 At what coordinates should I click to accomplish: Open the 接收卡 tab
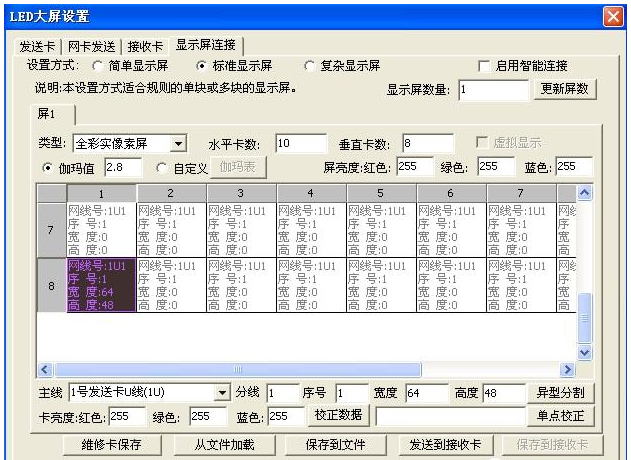(x=146, y=46)
